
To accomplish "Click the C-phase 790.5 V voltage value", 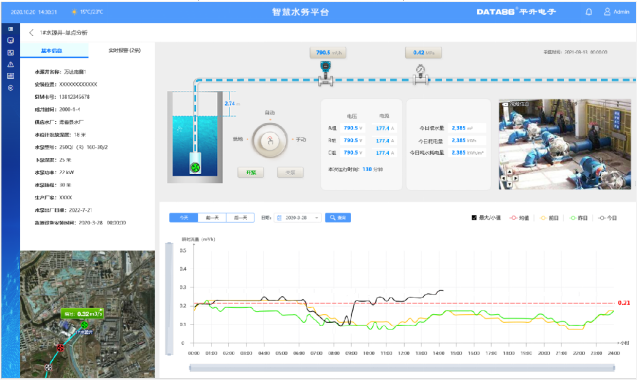I will (x=353, y=153).
